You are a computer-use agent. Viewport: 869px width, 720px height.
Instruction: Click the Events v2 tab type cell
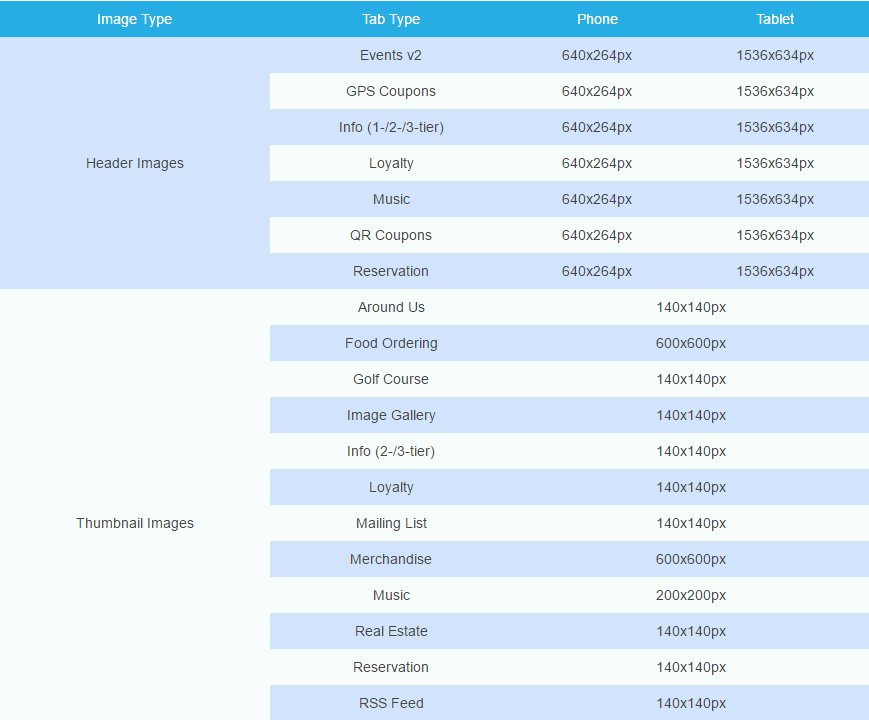[391, 55]
